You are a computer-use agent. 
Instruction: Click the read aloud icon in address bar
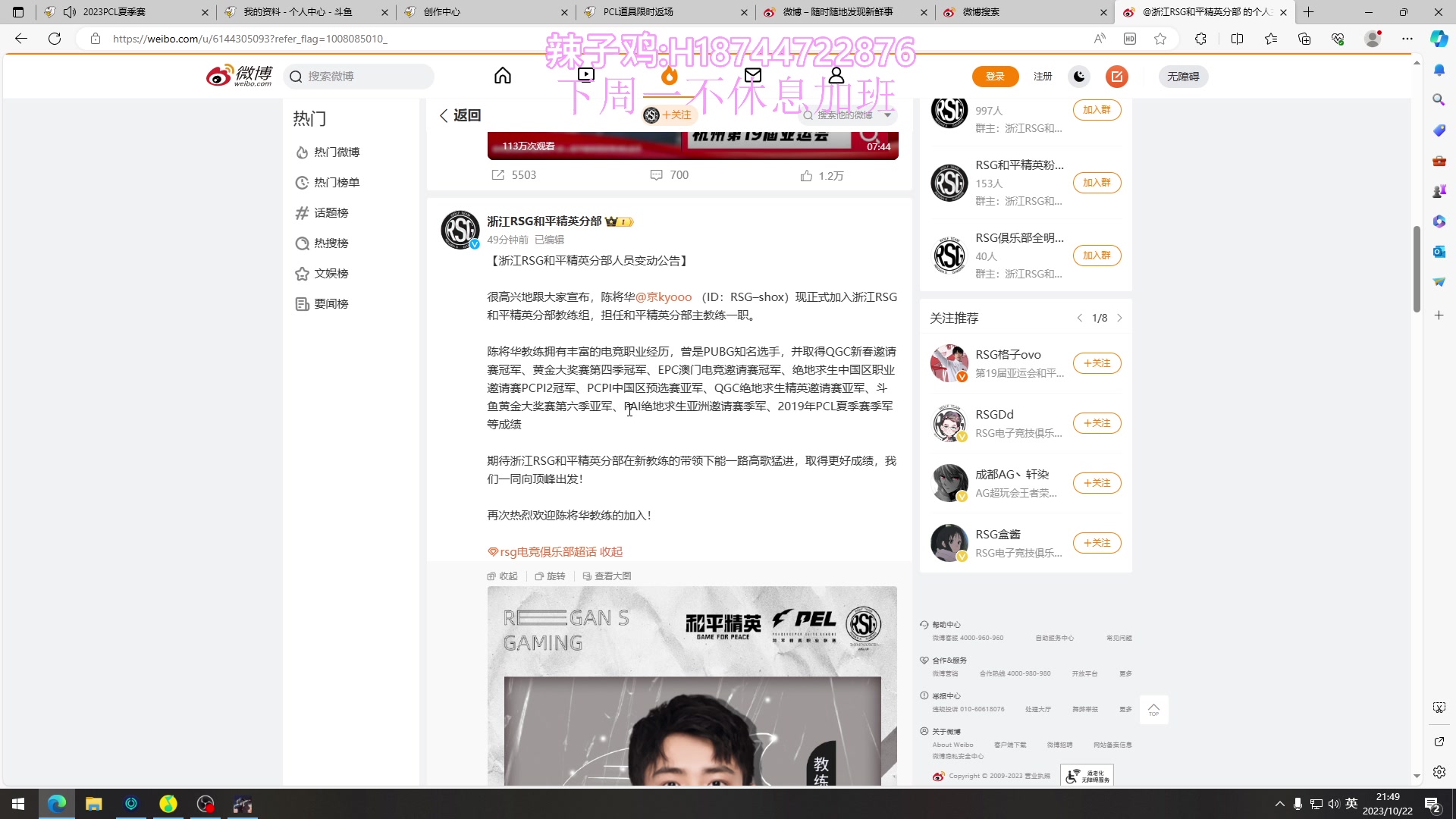(x=1099, y=39)
